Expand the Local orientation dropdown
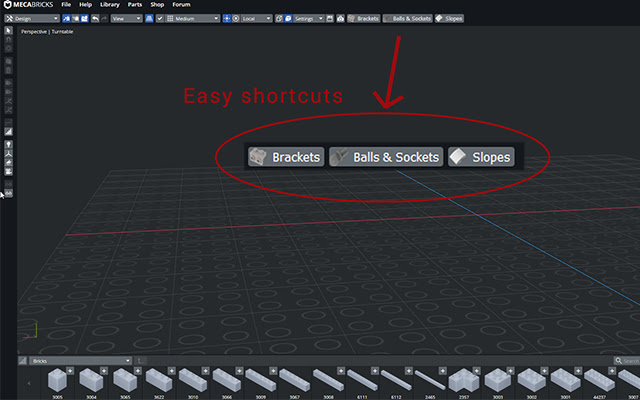The height and width of the screenshot is (400, 640). click(256, 19)
